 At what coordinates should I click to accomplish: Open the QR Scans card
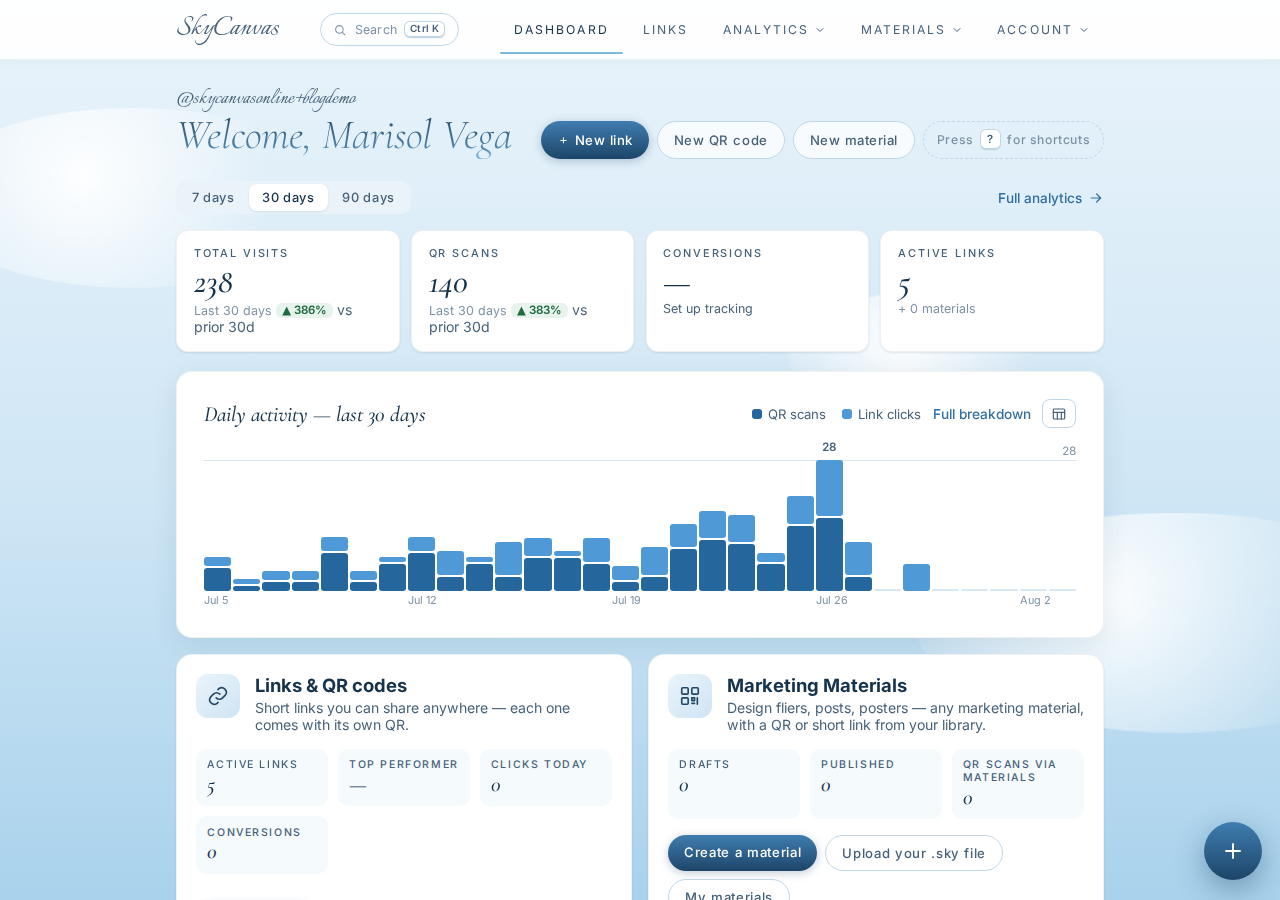click(522, 291)
